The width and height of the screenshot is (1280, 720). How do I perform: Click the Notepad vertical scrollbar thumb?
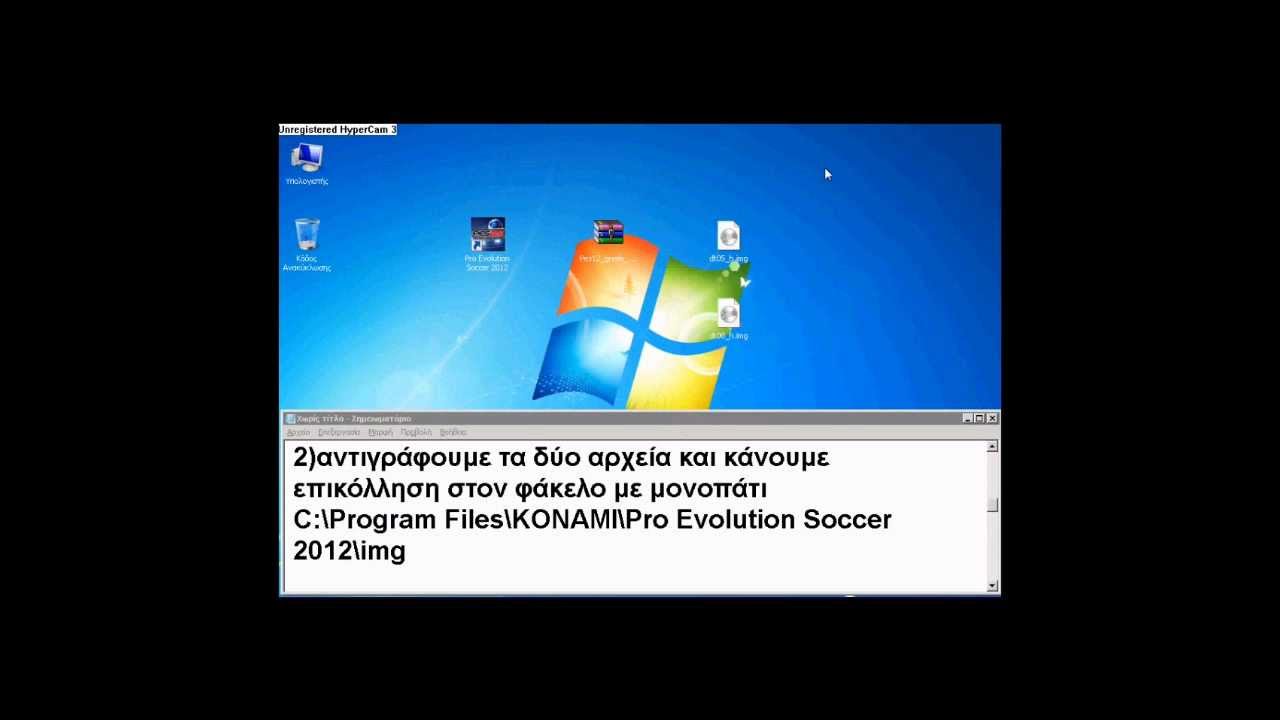pos(992,505)
